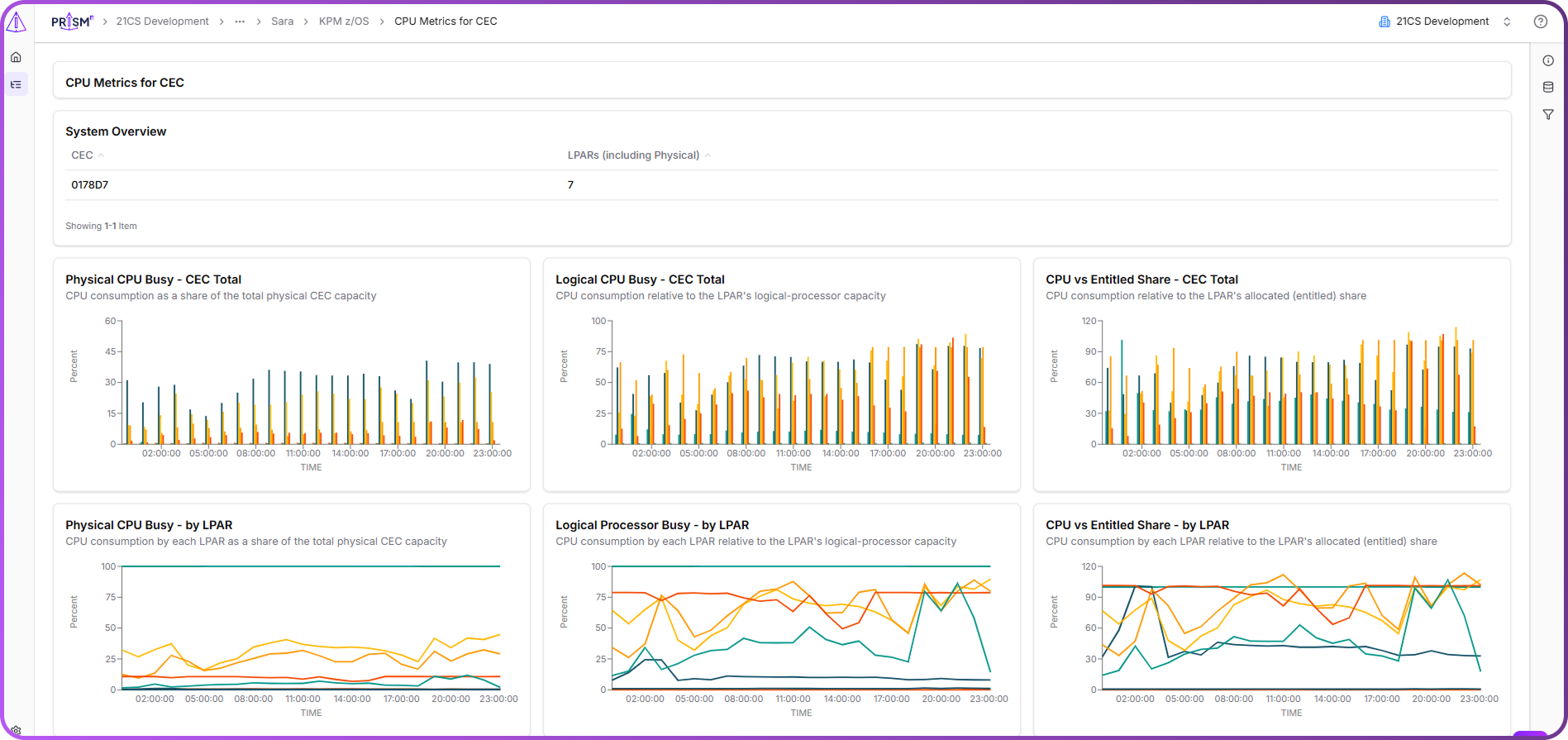Go to the 21CS Development breadcrumb link
The height and width of the screenshot is (740, 1568).
162,21
